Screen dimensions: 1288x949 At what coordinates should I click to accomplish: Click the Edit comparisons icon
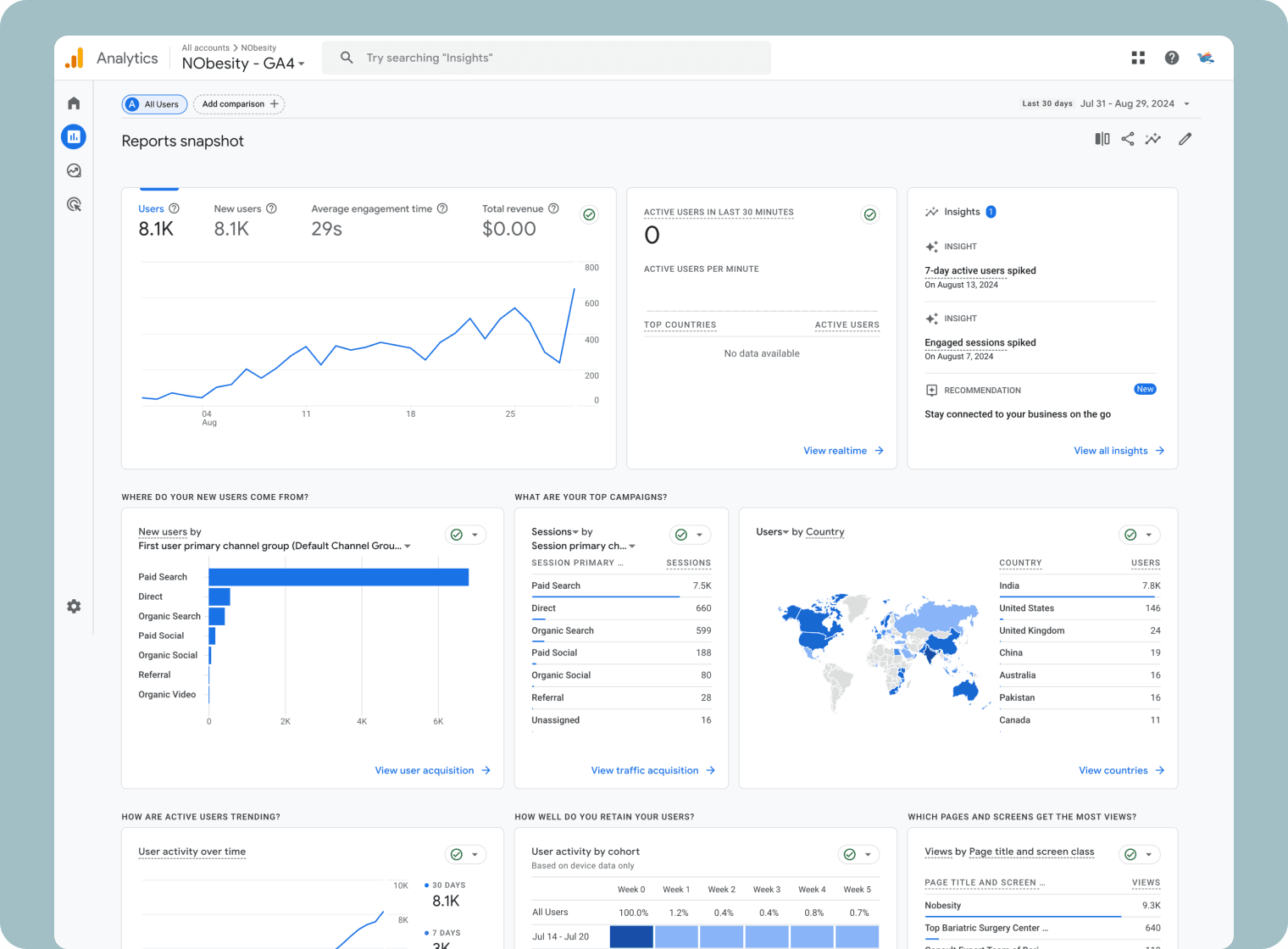[x=1102, y=139]
